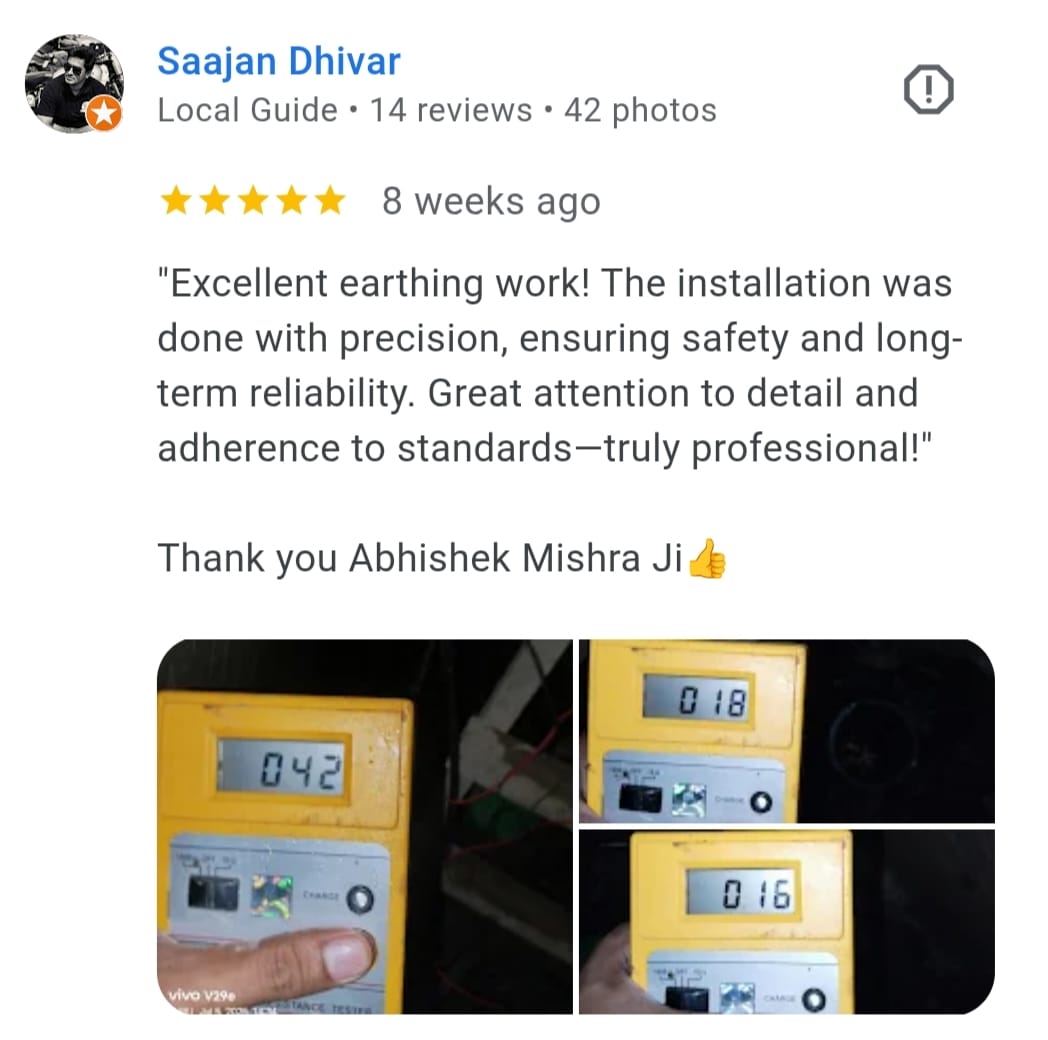Viewport: 1048px width, 1040px height.
Task: Click the Thank you Abhishek Mishra Ji line
Action: click(420, 558)
